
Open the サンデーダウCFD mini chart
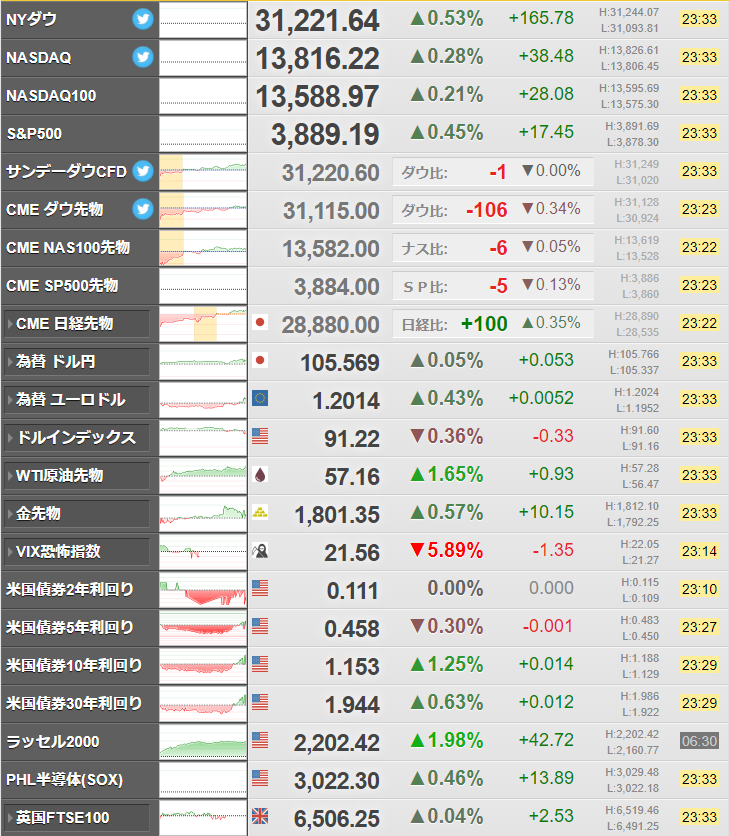pos(203,172)
